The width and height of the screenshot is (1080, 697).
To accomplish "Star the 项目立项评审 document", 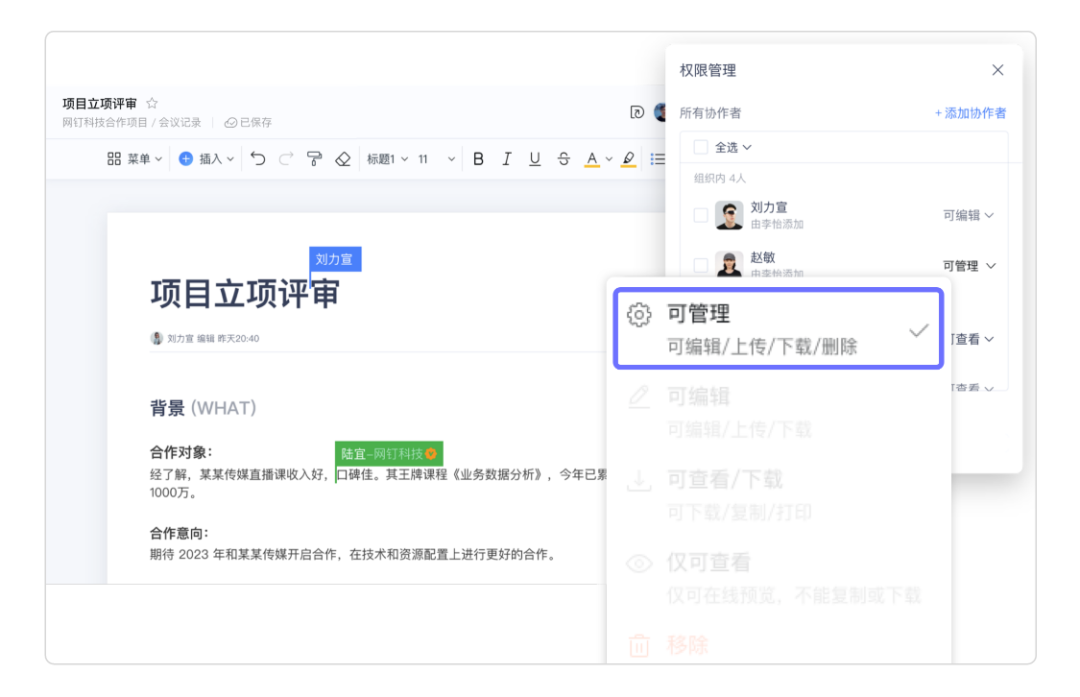I will 153,103.
